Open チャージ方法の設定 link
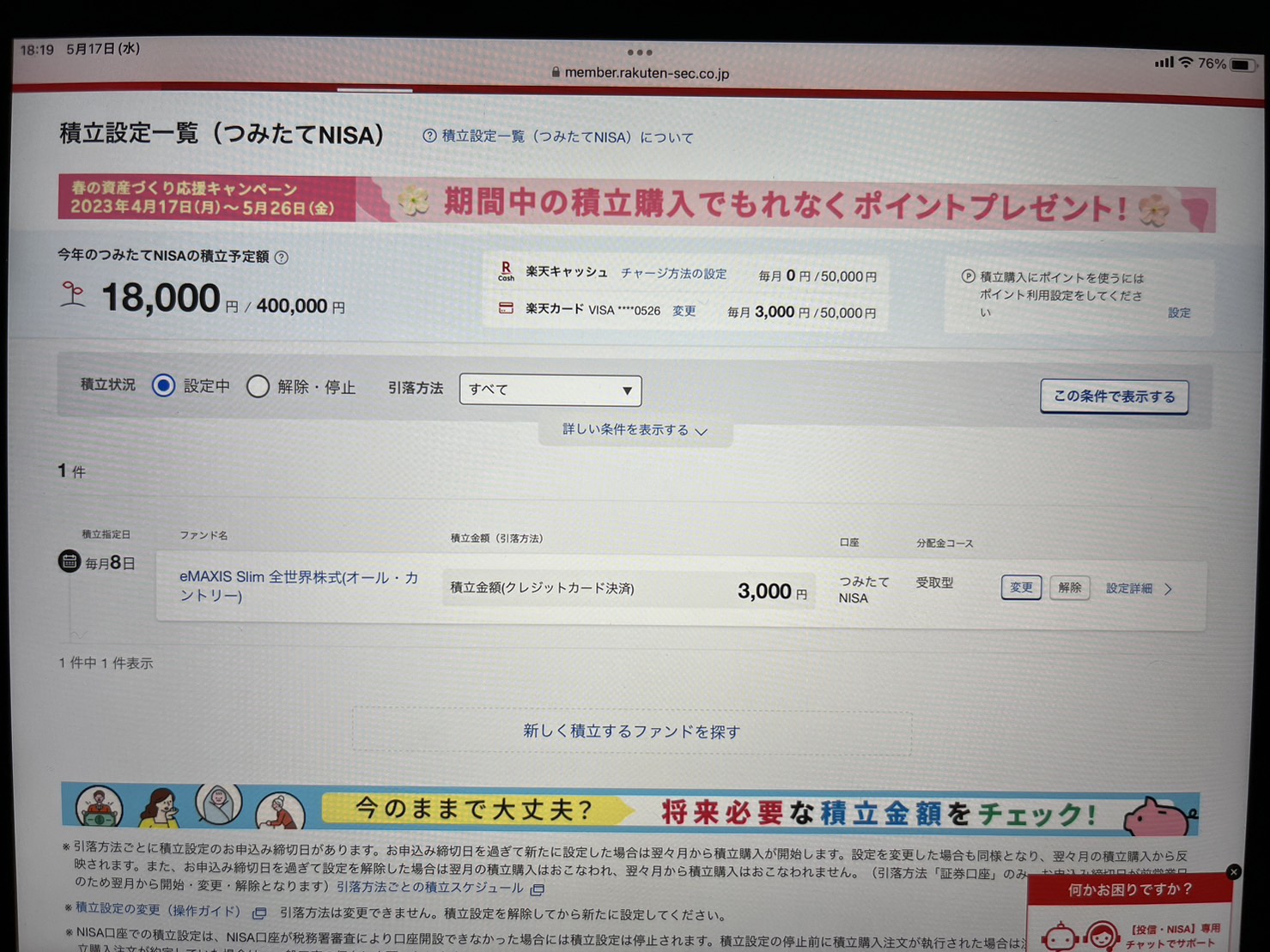This screenshot has width=1270, height=952. tap(673, 274)
